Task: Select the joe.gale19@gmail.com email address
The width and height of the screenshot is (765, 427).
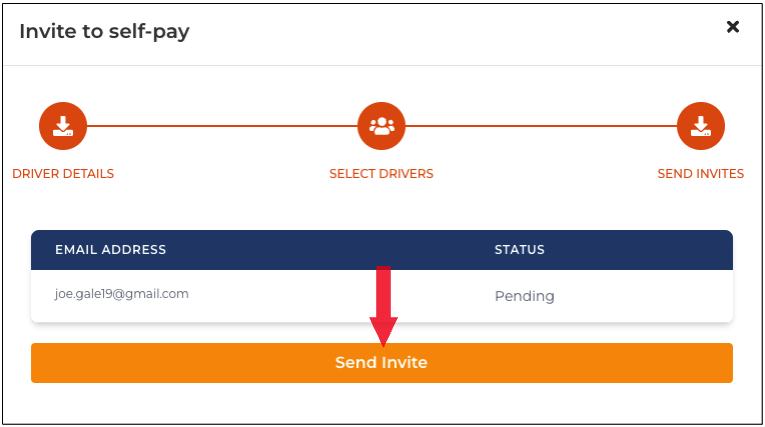Action: coord(121,294)
